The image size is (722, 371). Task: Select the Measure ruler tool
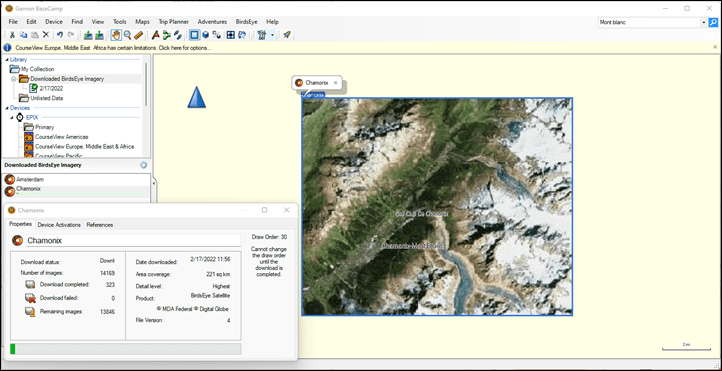tap(139, 35)
